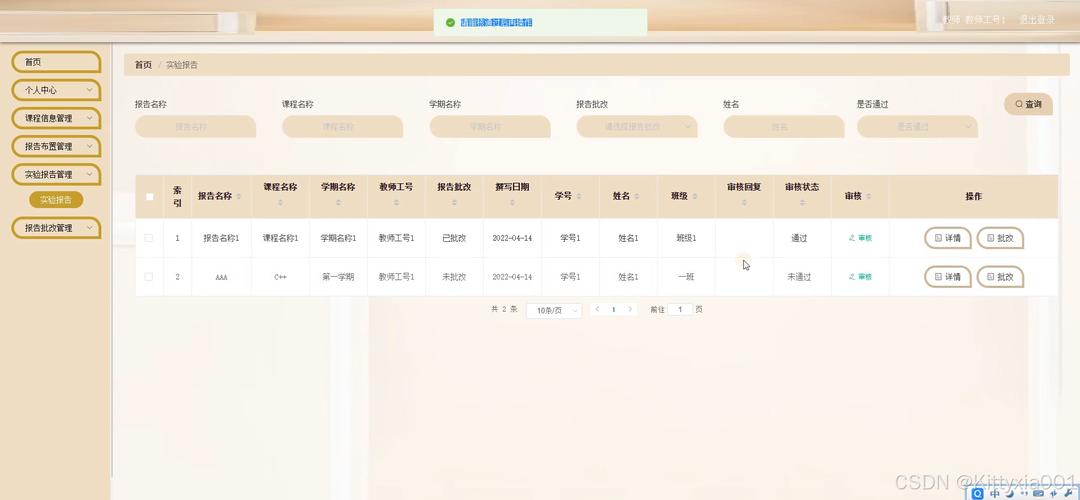This screenshot has height=500, width=1080.
Task: Open the 首页 sidebar menu item
Action: point(56,62)
